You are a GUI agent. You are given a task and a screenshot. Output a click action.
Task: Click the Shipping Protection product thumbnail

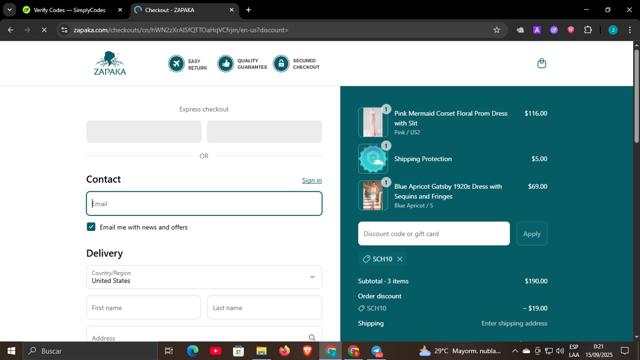point(373,159)
